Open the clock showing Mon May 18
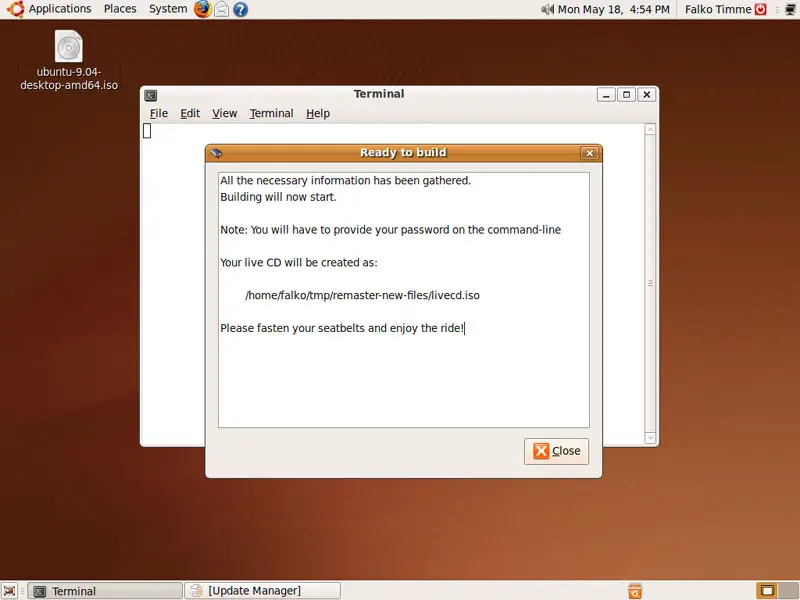800x600 pixels. (x=613, y=9)
